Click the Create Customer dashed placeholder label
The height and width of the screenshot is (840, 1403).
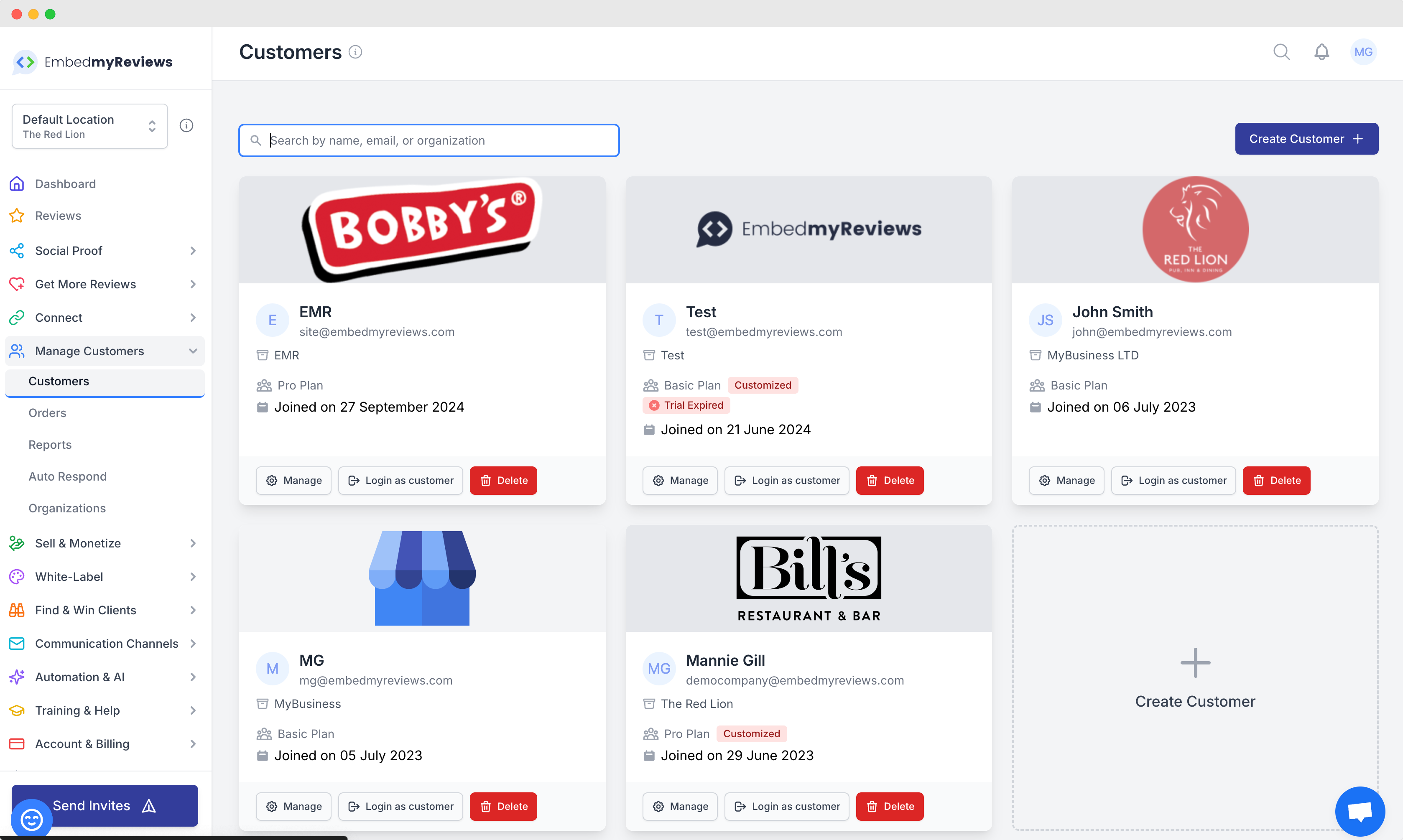coord(1195,701)
